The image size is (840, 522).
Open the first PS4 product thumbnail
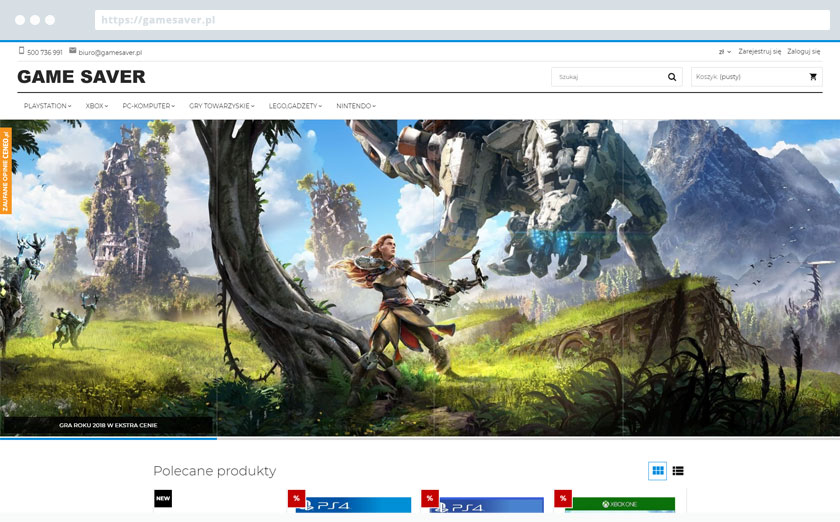[x=354, y=505]
